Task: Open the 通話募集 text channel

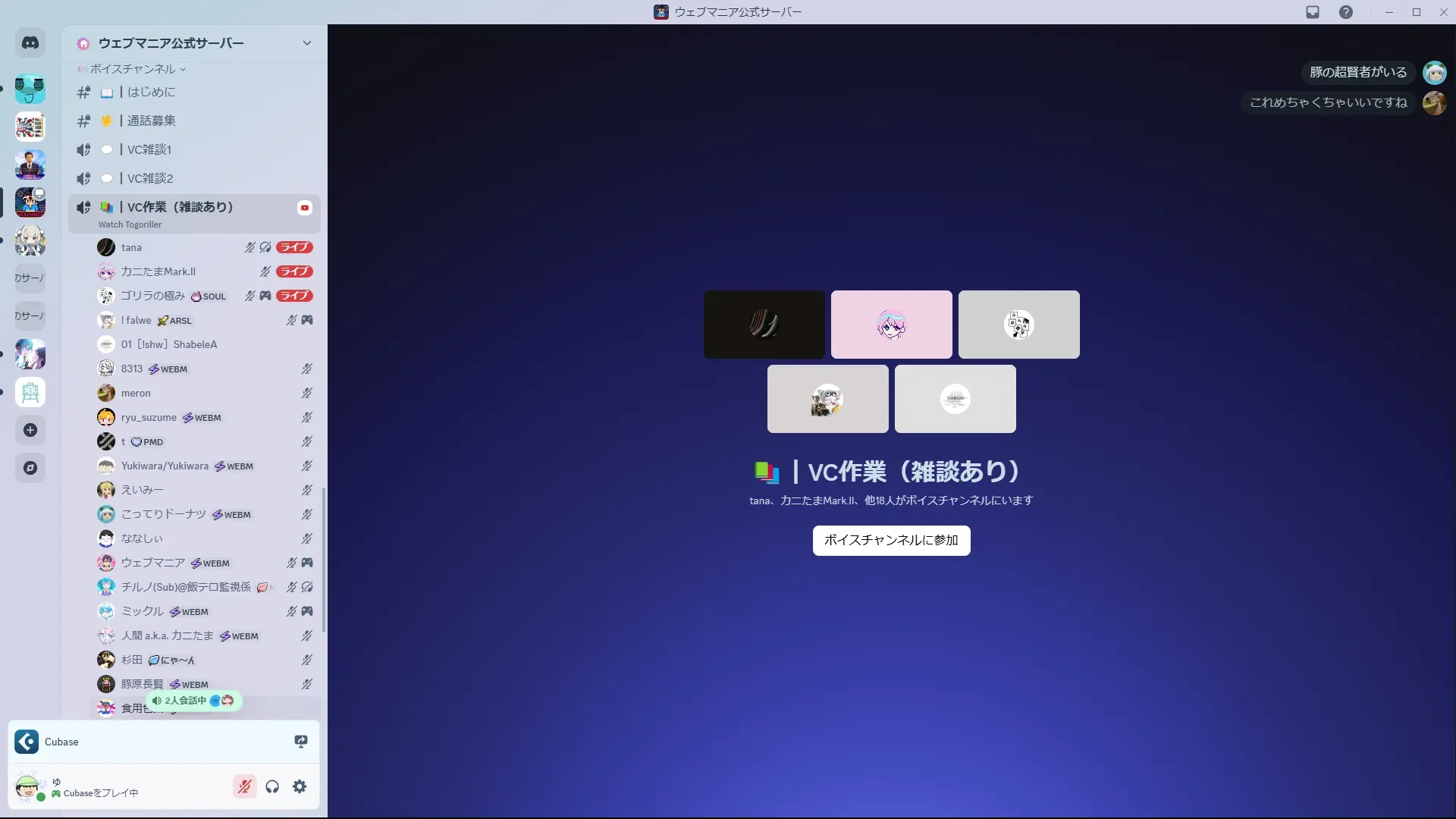Action: [151, 121]
